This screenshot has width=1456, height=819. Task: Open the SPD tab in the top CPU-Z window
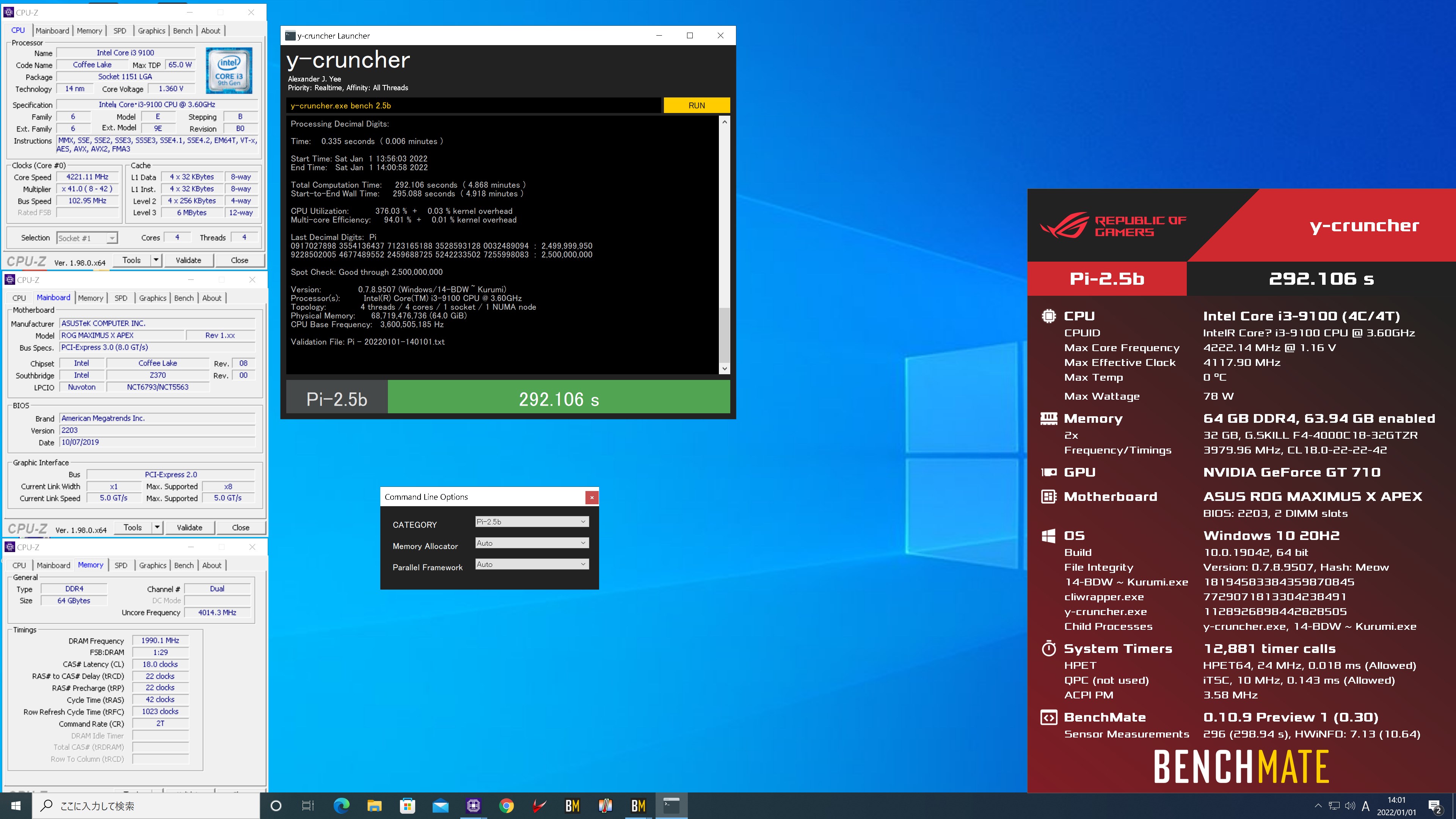(120, 30)
